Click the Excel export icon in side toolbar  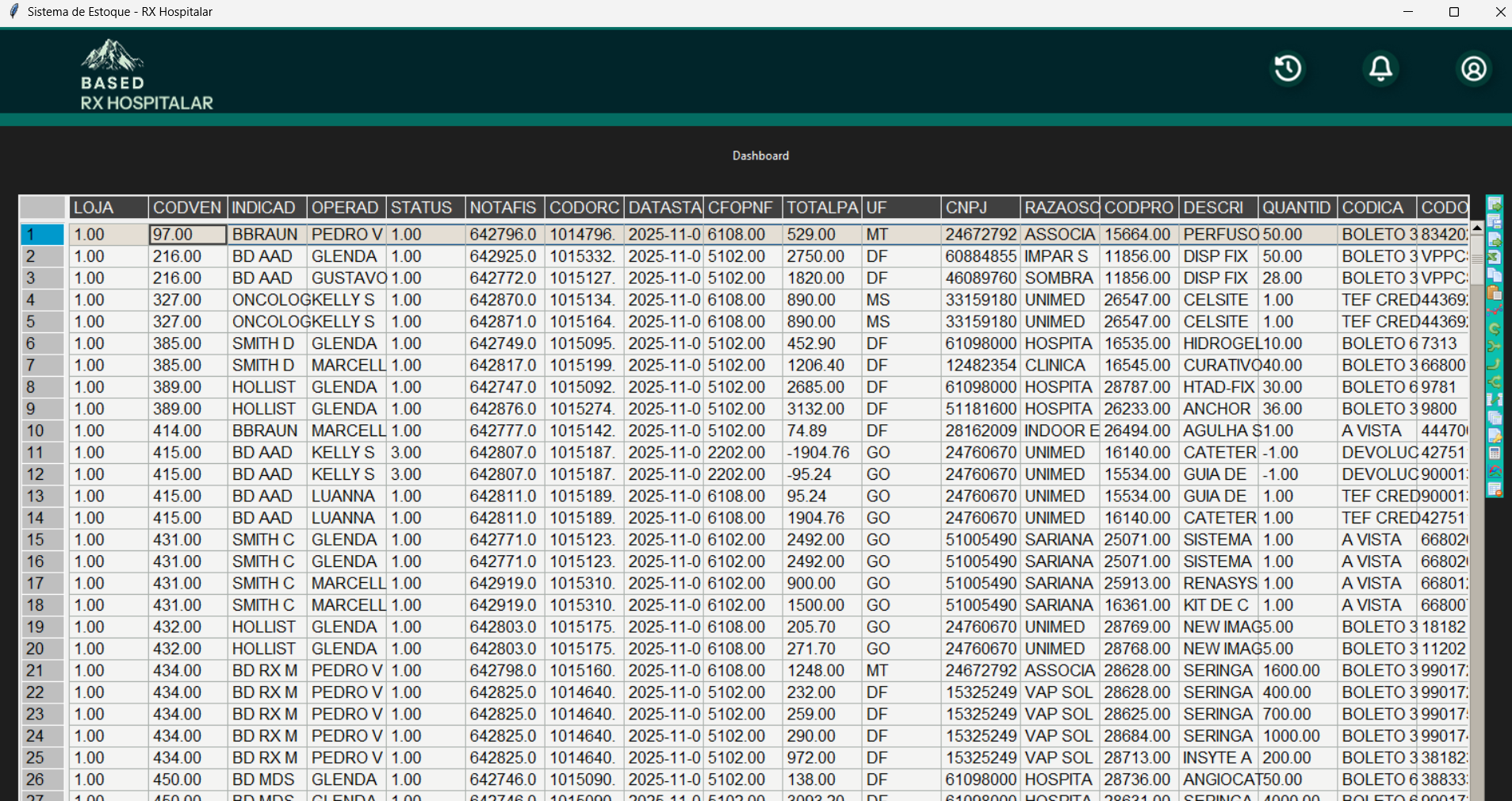tap(1495, 257)
